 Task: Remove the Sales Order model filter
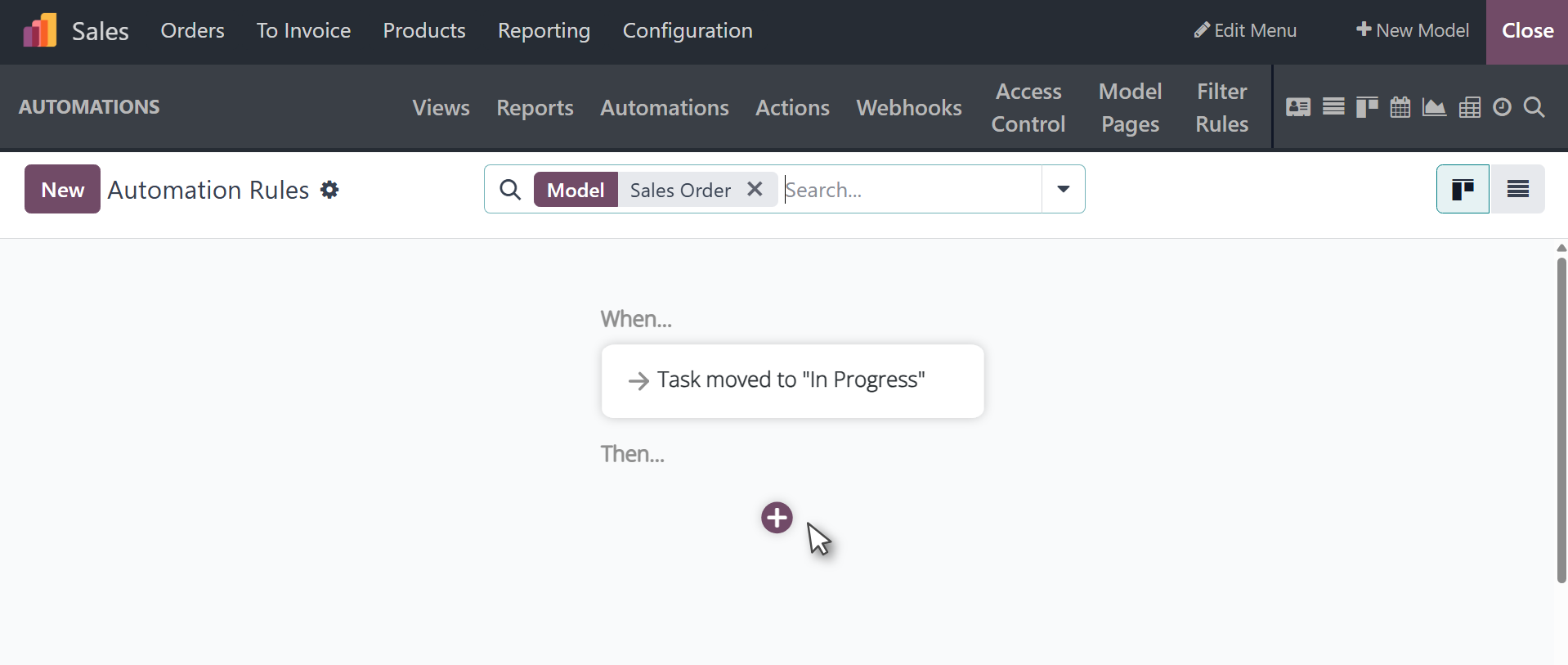click(x=755, y=190)
